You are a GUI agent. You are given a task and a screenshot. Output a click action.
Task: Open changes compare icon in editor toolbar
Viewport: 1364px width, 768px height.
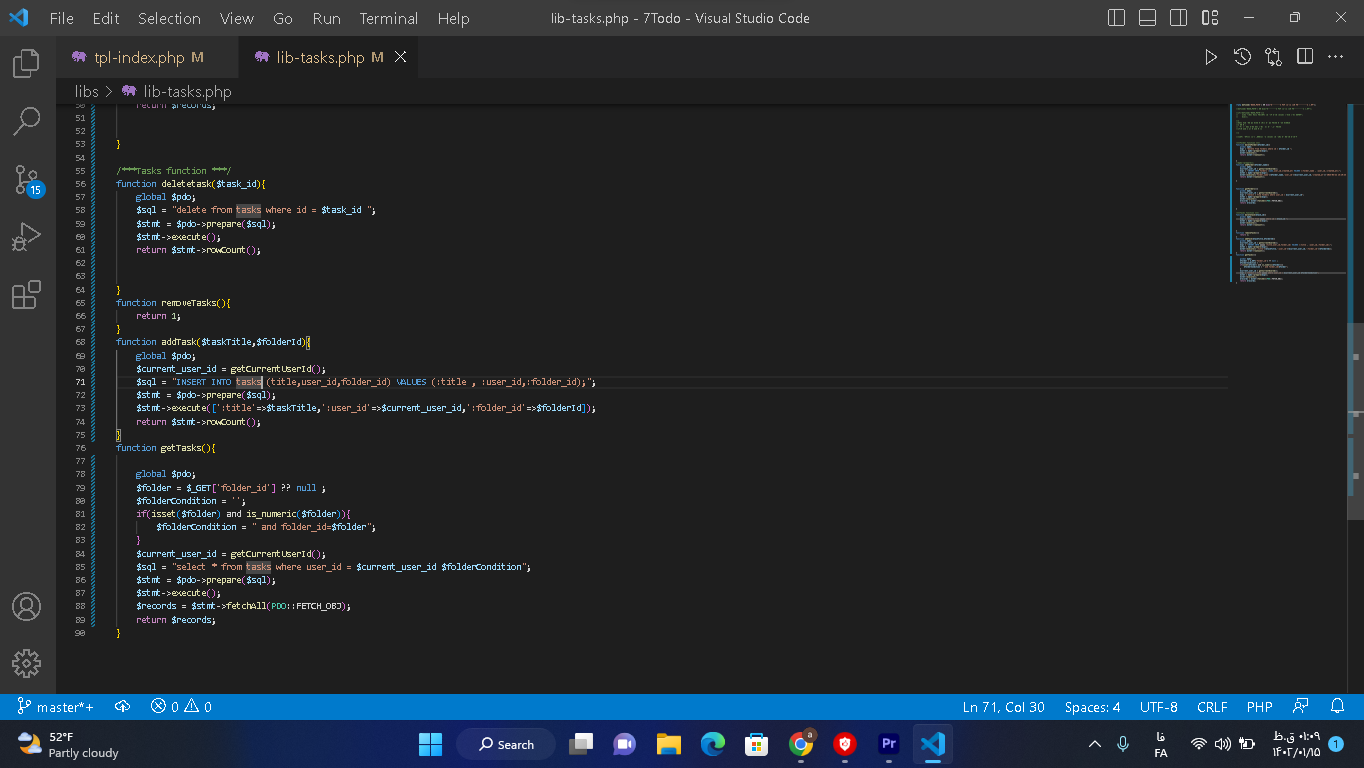[x=1273, y=58]
